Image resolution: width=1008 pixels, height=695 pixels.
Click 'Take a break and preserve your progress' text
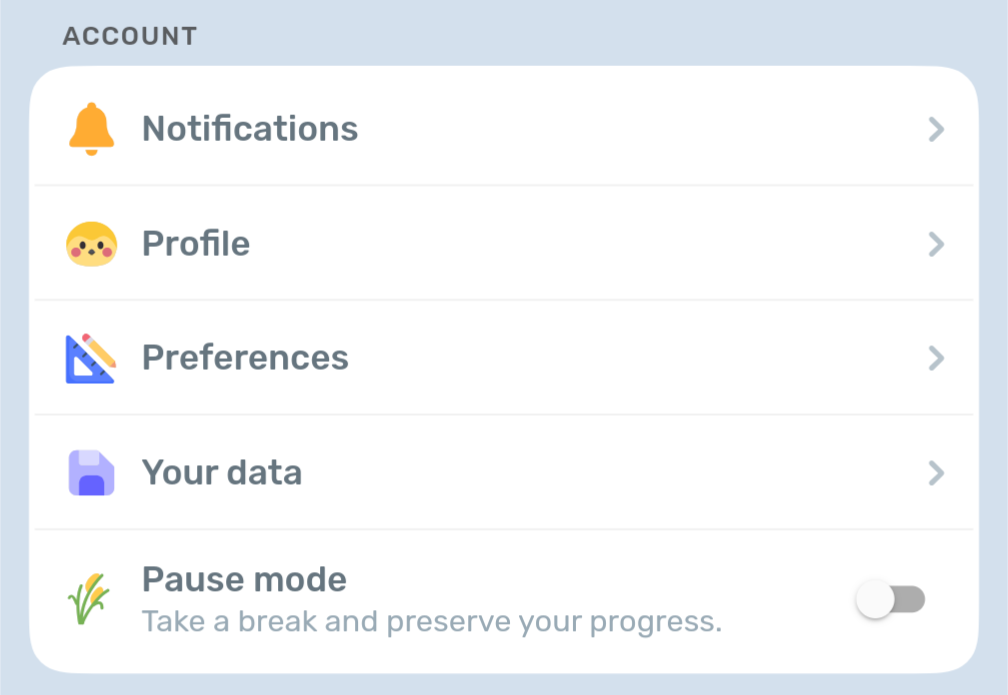(431, 622)
